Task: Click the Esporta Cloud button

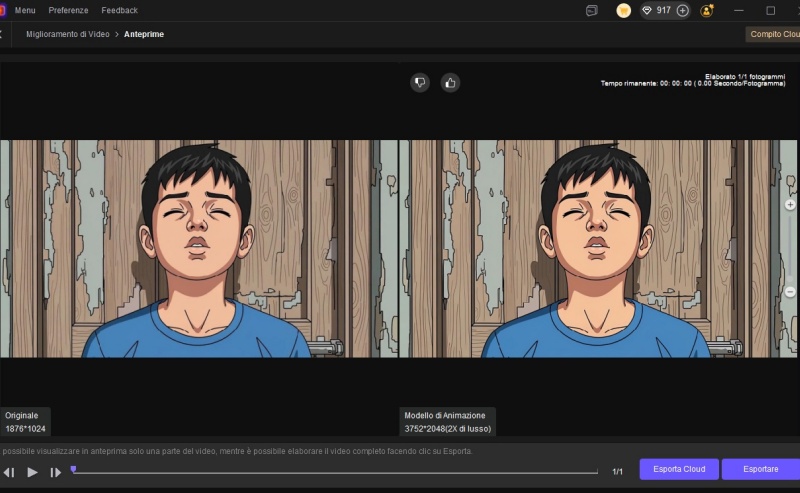Action: click(679, 469)
